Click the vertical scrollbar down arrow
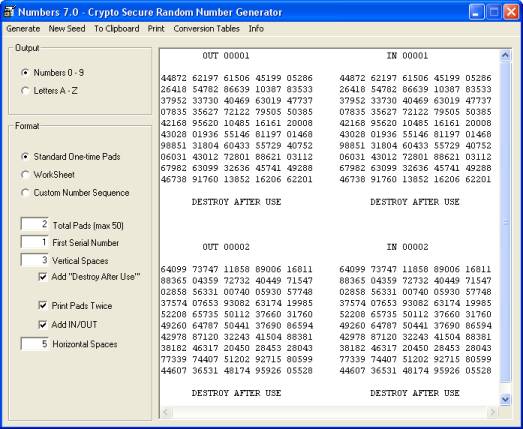 tap(505, 399)
